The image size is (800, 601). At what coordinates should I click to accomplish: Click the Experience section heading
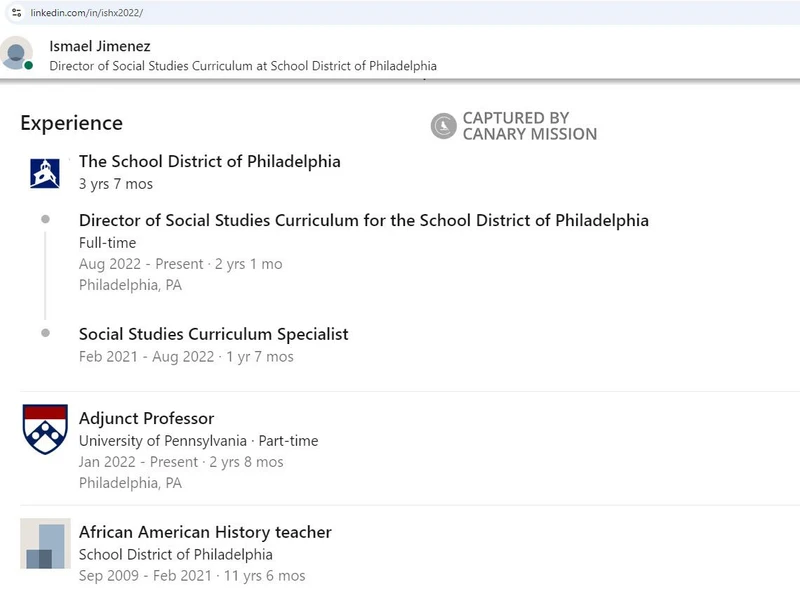tap(71, 123)
